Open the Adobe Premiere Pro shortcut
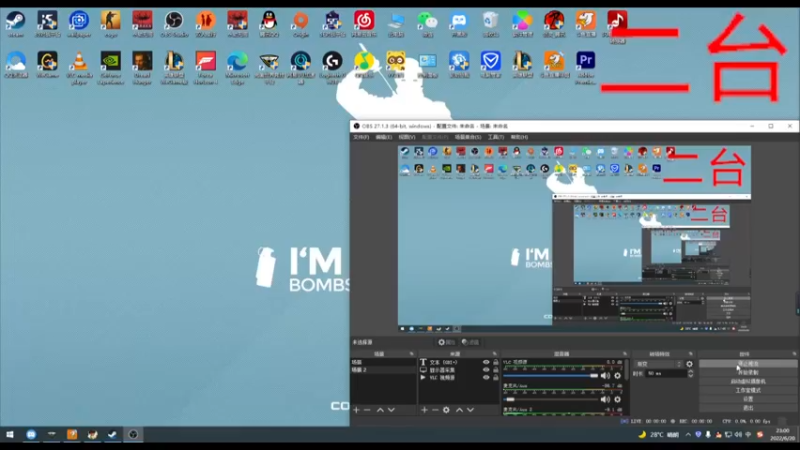Viewport: 800px width, 450px height. pos(585,67)
